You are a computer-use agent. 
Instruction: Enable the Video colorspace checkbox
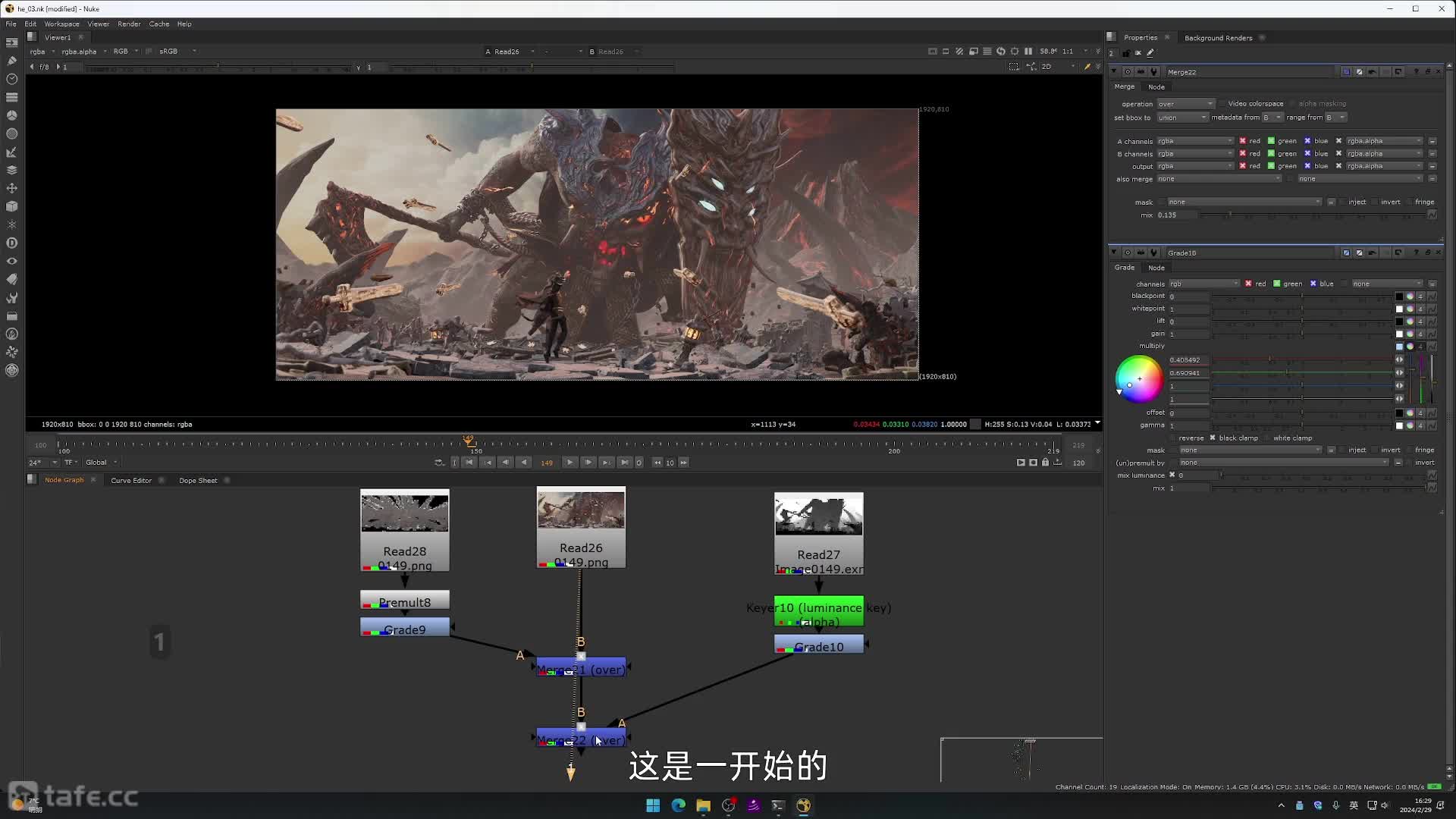click(1222, 104)
